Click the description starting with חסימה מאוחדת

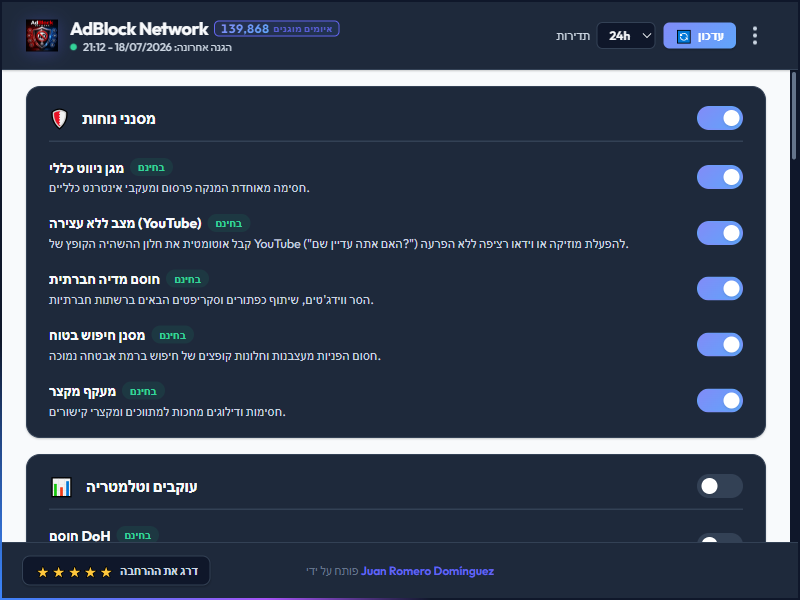179,188
